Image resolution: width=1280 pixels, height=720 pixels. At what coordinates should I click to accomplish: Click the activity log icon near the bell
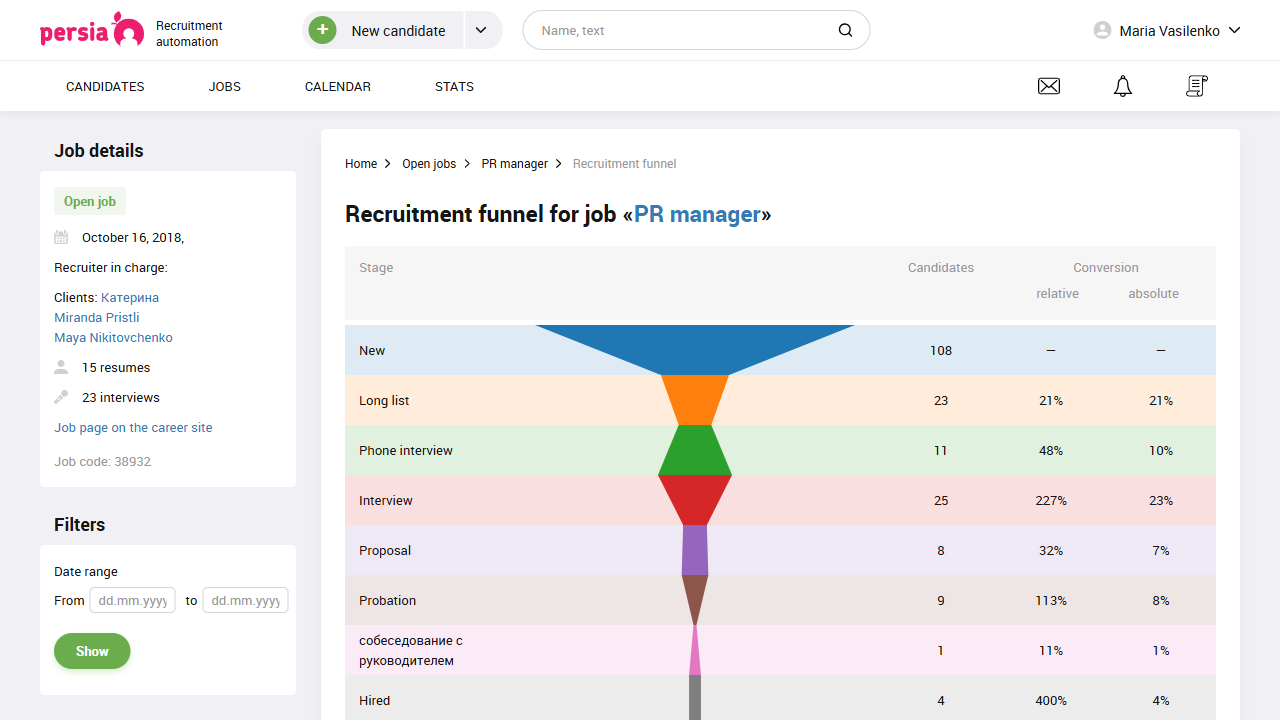coord(1196,86)
